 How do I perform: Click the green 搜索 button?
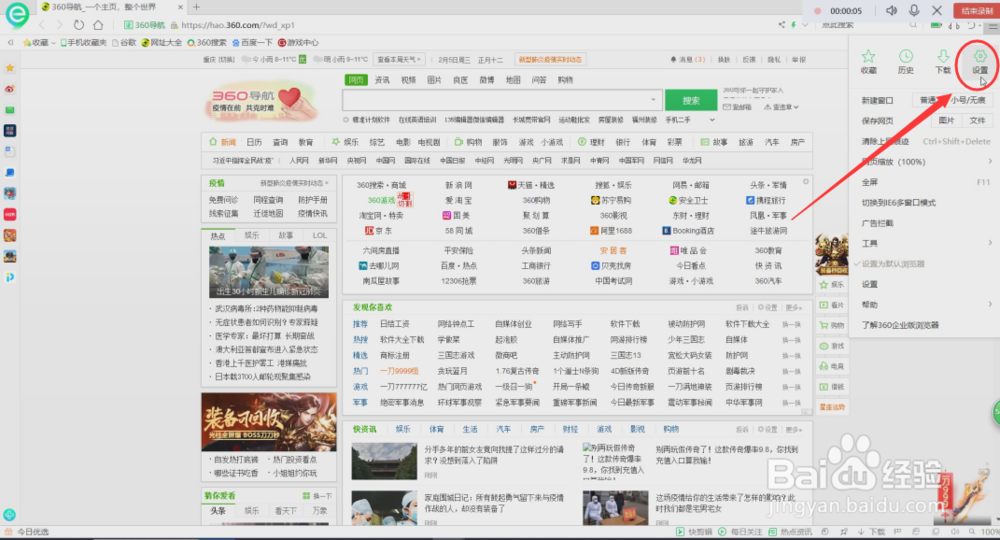pyautogui.click(x=691, y=100)
